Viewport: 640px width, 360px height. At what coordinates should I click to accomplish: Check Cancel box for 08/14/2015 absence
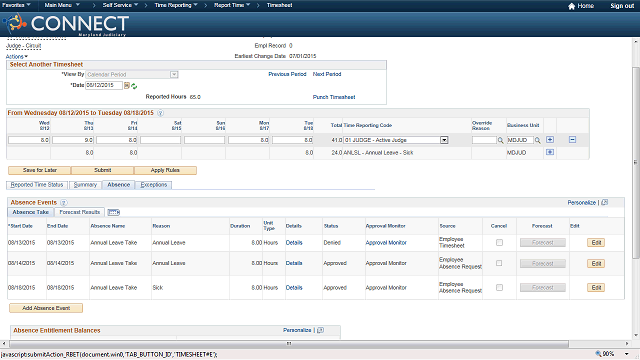[x=499, y=263]
